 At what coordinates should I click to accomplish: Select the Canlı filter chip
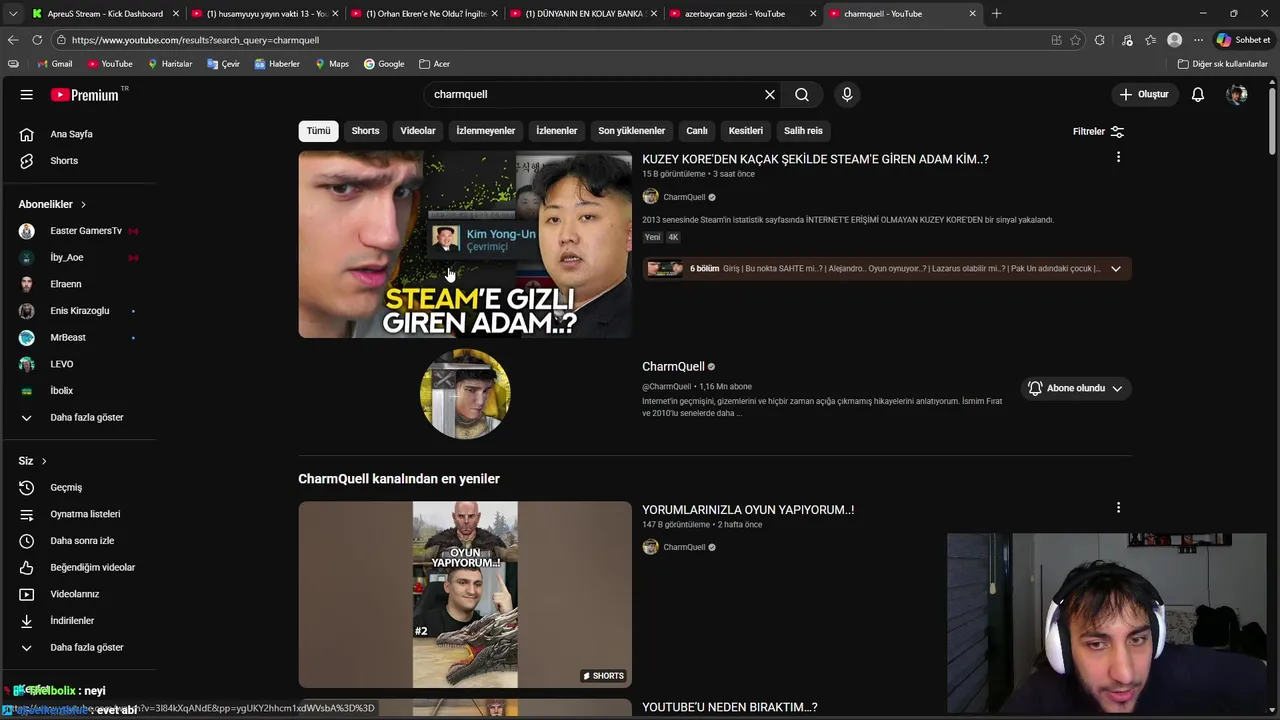click(697, 131)
